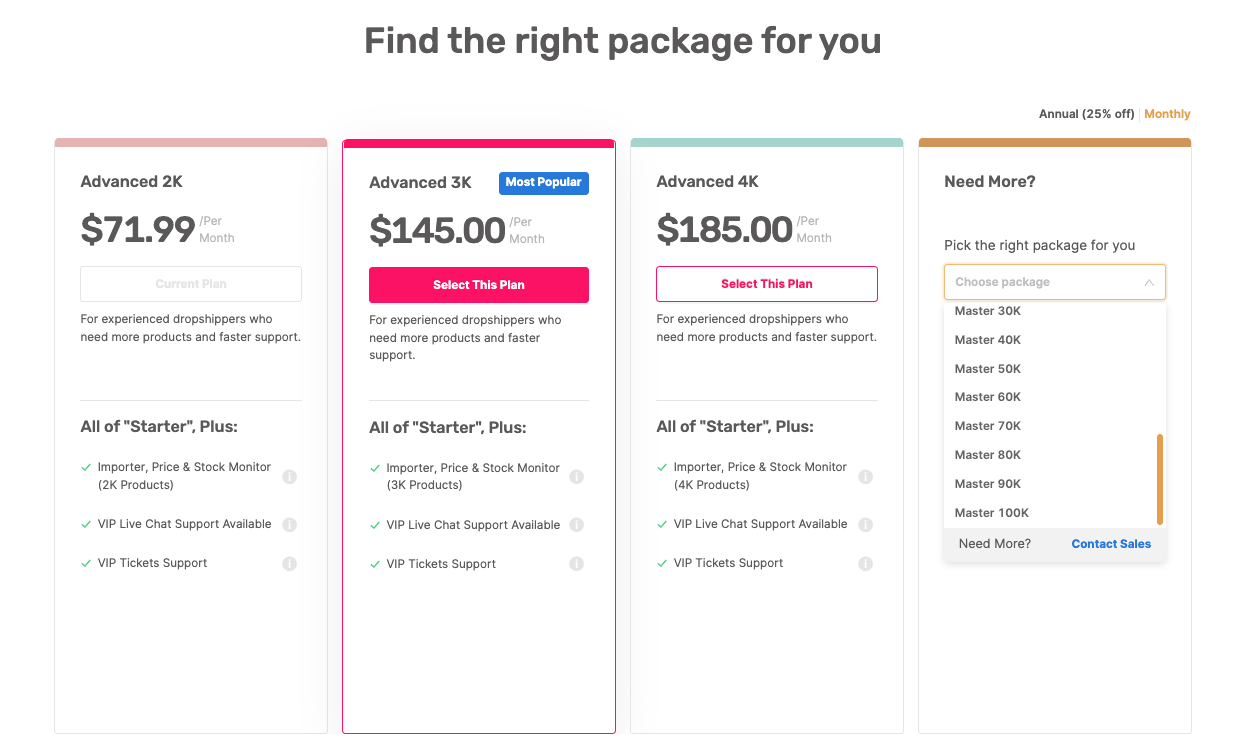1252x751 pixels.
Task: Click info icon beside Advanced 3K VIP Live Chat
Action: [577, 525]
